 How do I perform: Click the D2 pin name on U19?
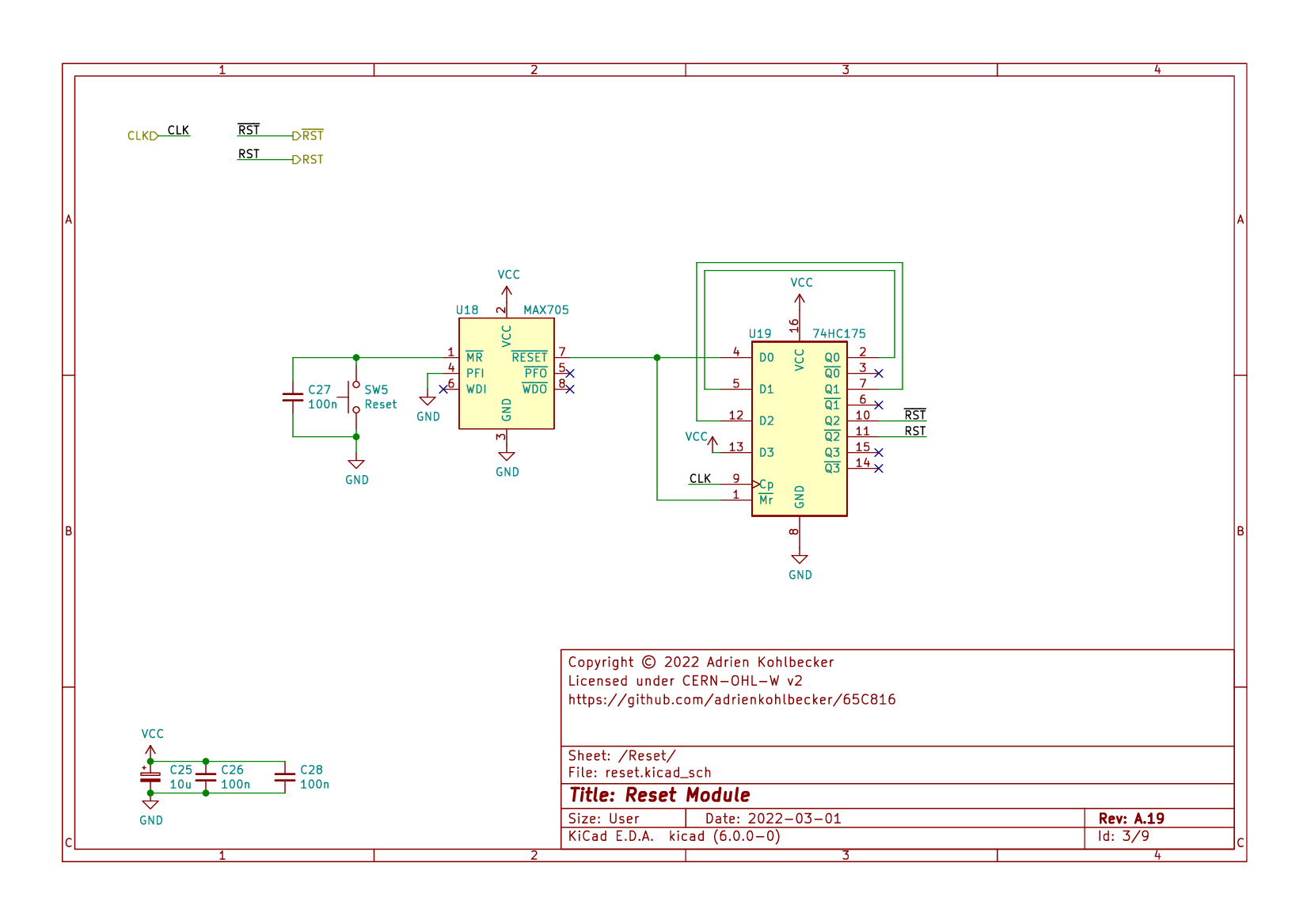766,421
